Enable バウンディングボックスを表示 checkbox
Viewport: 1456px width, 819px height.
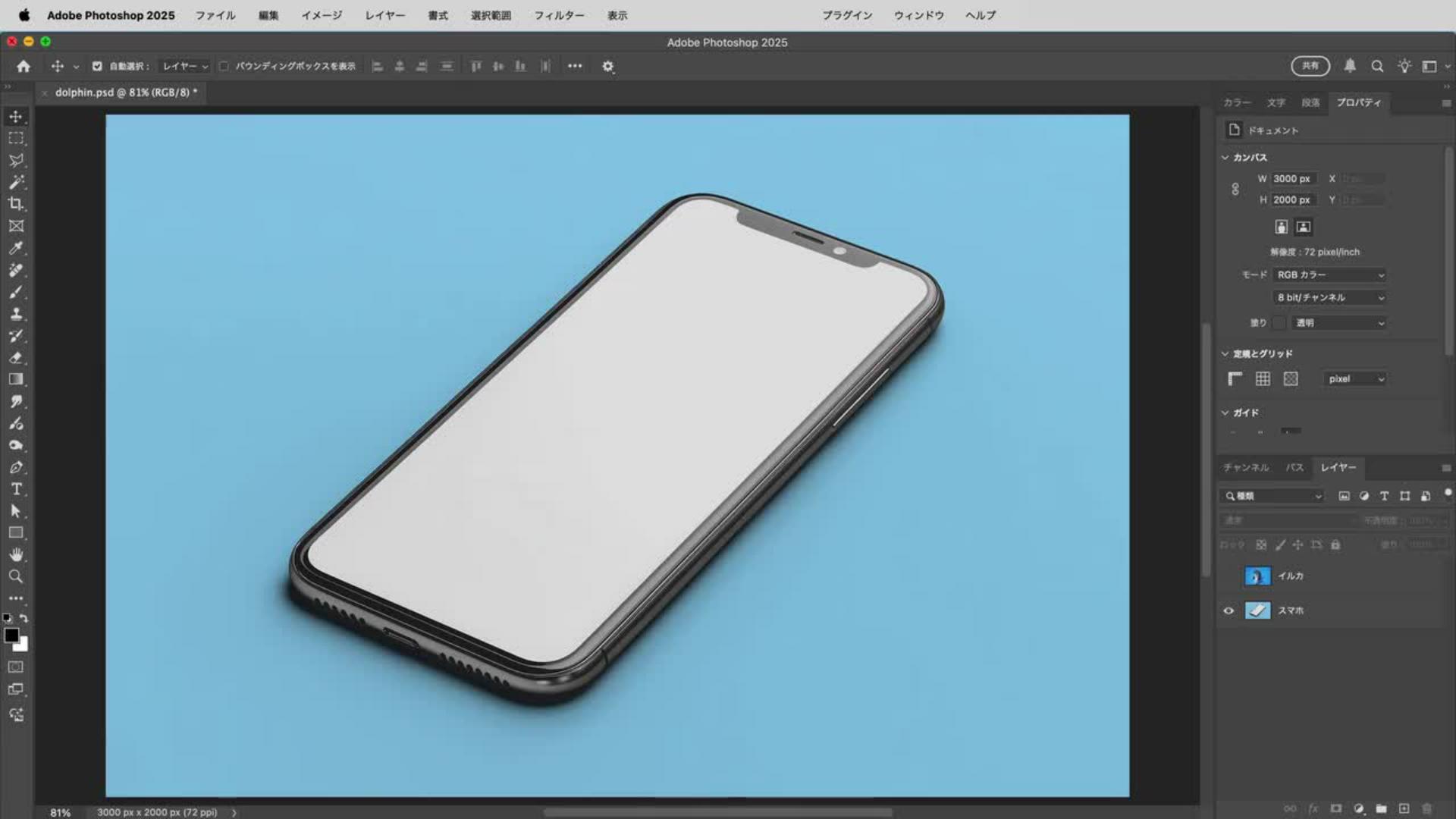(224, 66)
